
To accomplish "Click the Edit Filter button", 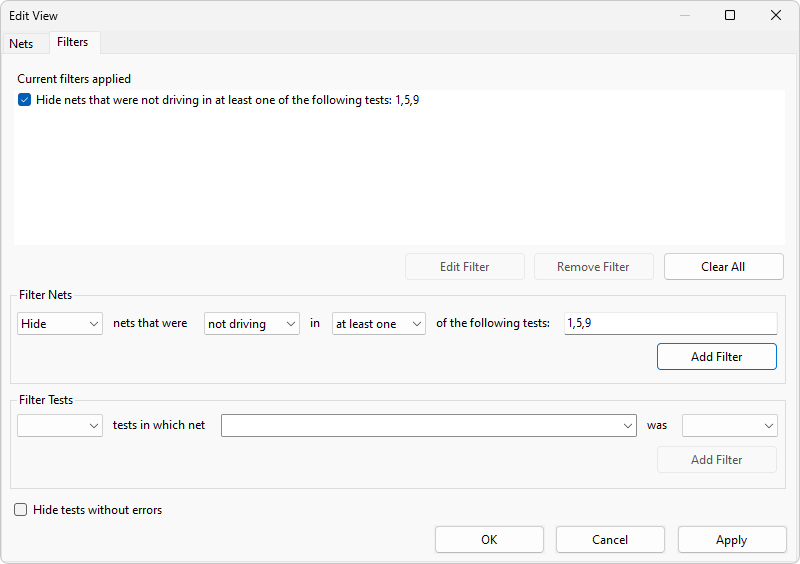I will (464, 267).
